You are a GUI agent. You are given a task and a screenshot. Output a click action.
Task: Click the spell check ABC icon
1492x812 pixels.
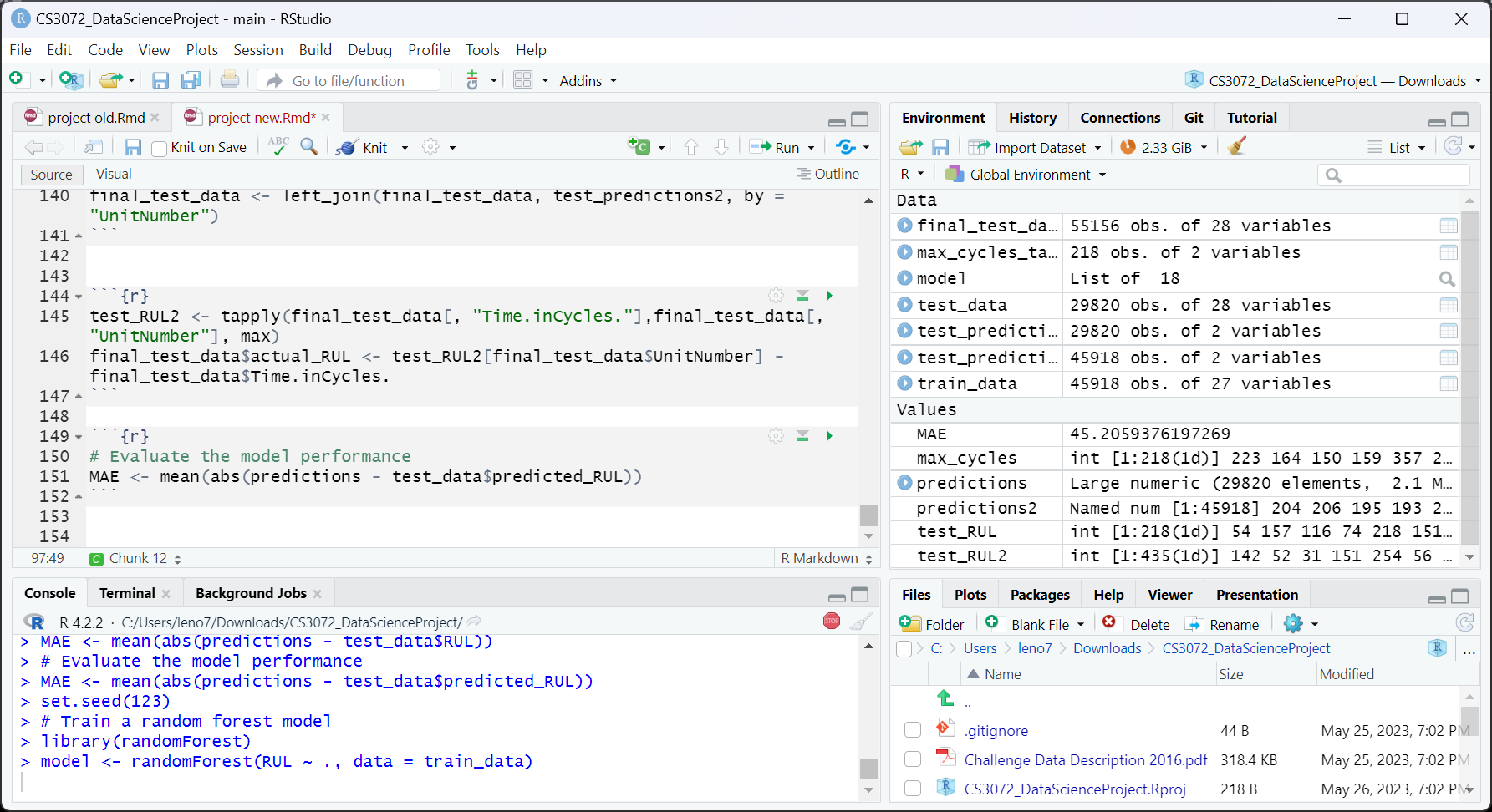coord(278,147)
